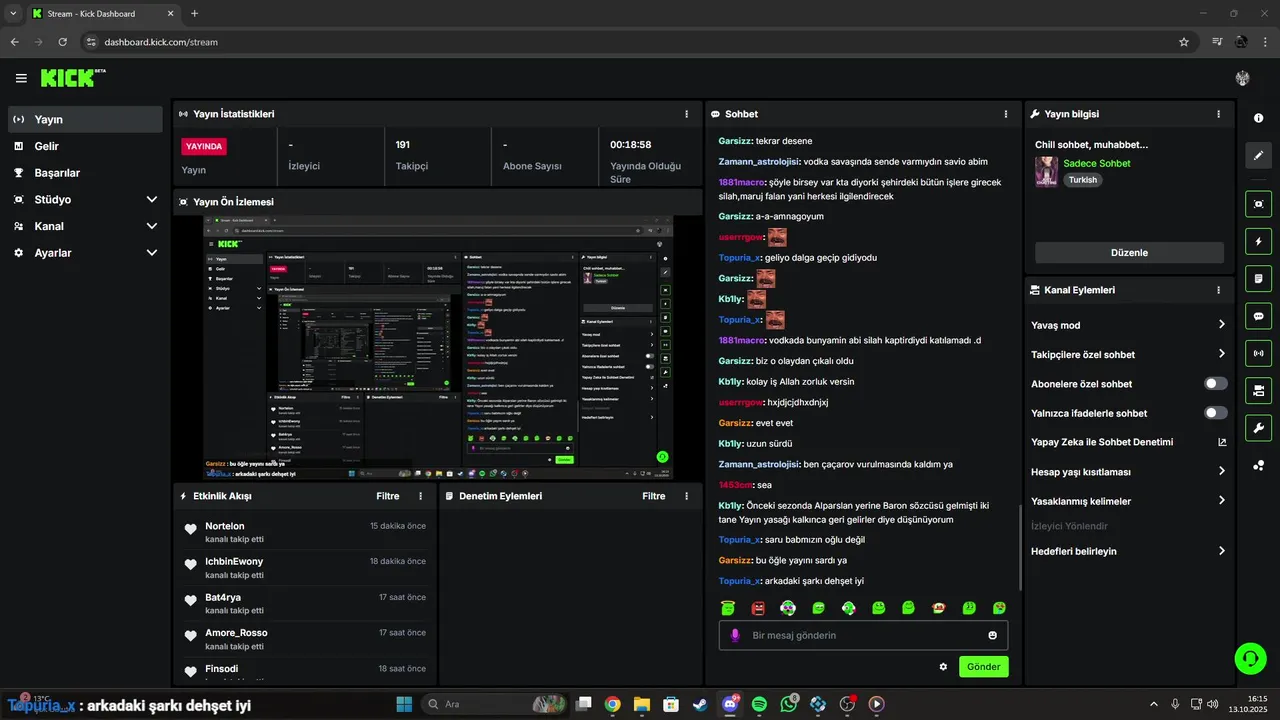Image resolution: width=1280 pixels, height=720 pixels.
Task: Expand the Ayarlar sidebar section
Action: pos(85,253)
